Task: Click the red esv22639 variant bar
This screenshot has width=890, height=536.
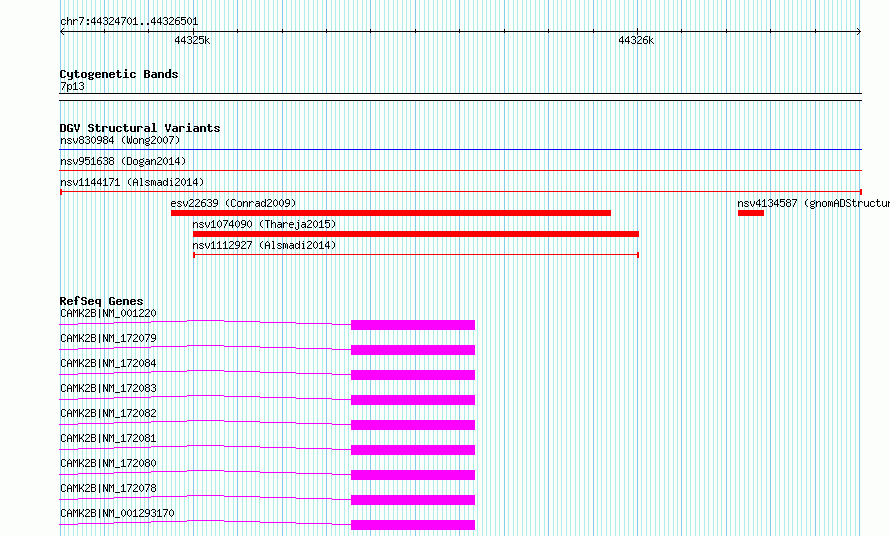Action: pyautogui.click(x=391, y=213)
